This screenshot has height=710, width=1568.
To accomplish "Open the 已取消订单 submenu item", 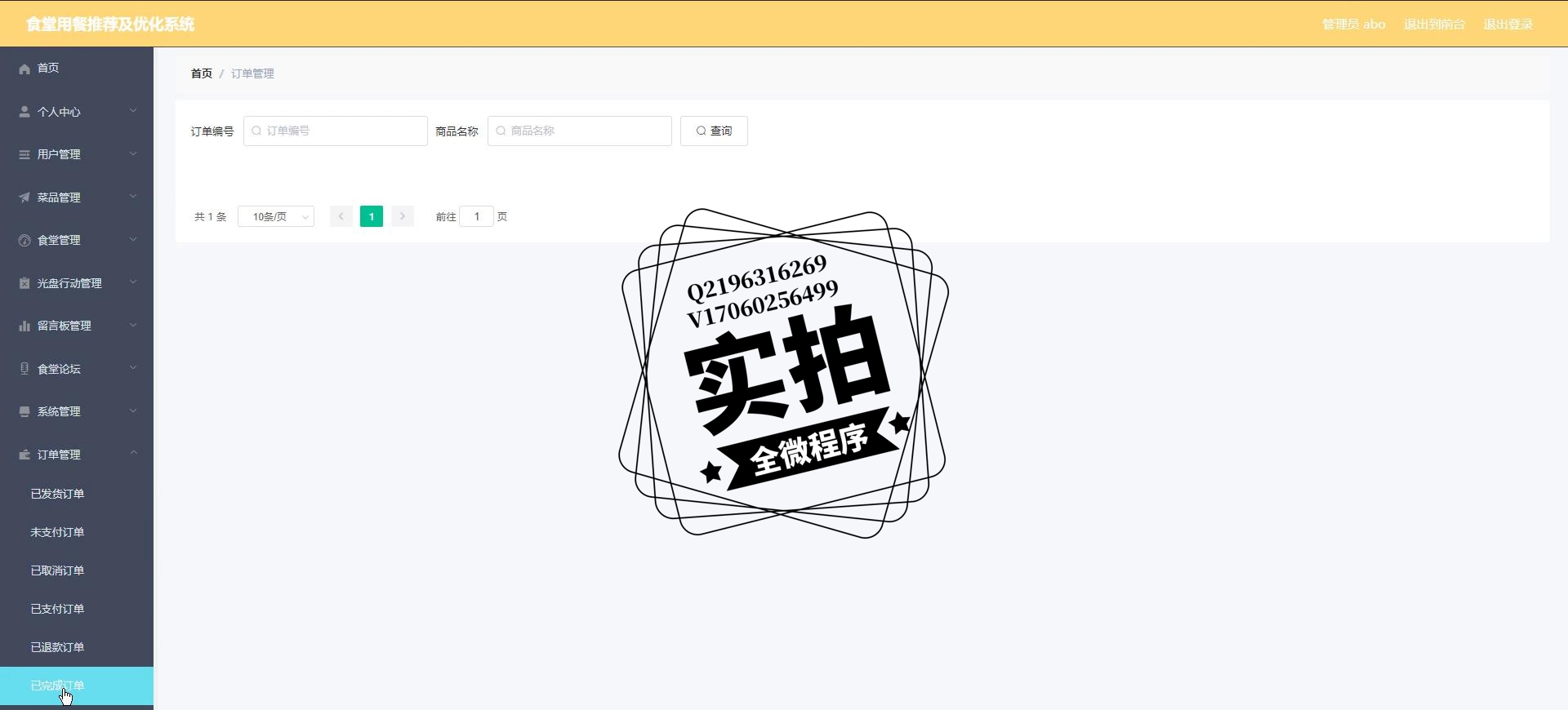I will click(77, 570).
